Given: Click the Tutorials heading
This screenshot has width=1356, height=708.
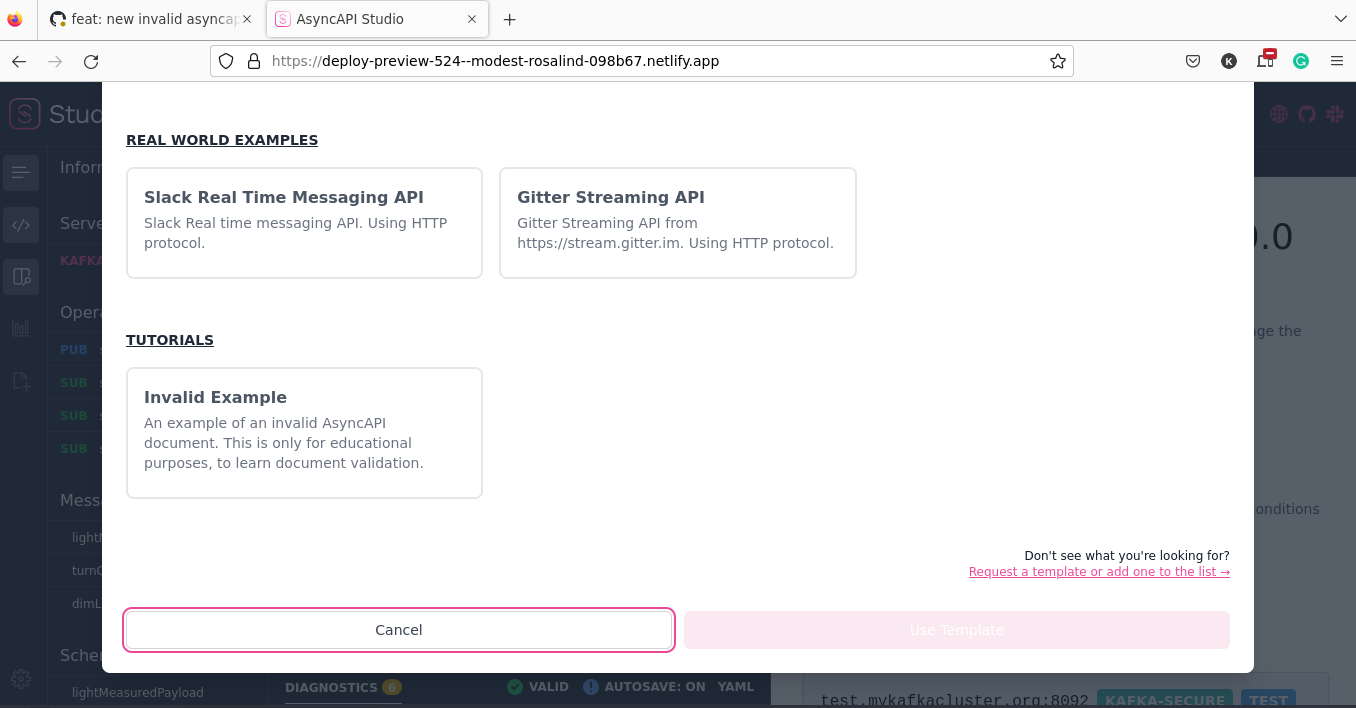Looking at the screenshot, I should click(170, 340).
